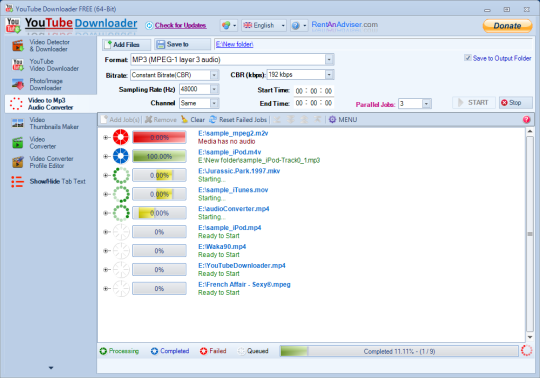This screenshot has width=540, height=378.
Task: Open Video Converter Profile Editor tab
Action: click(51, 162)
